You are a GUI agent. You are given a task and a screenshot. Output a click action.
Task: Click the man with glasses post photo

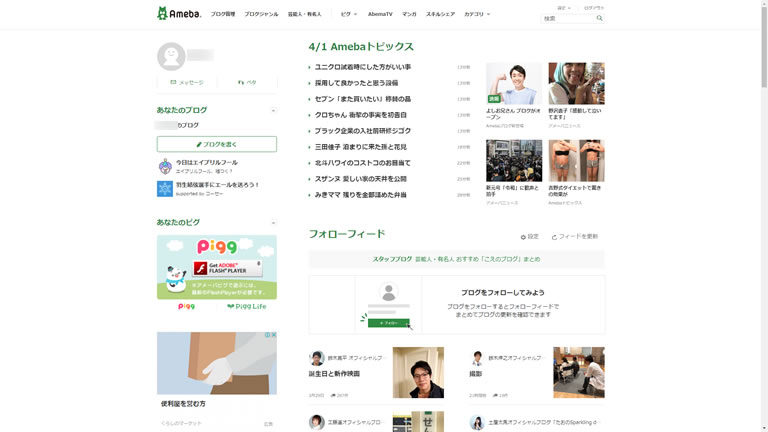click(x=418, y=372)
